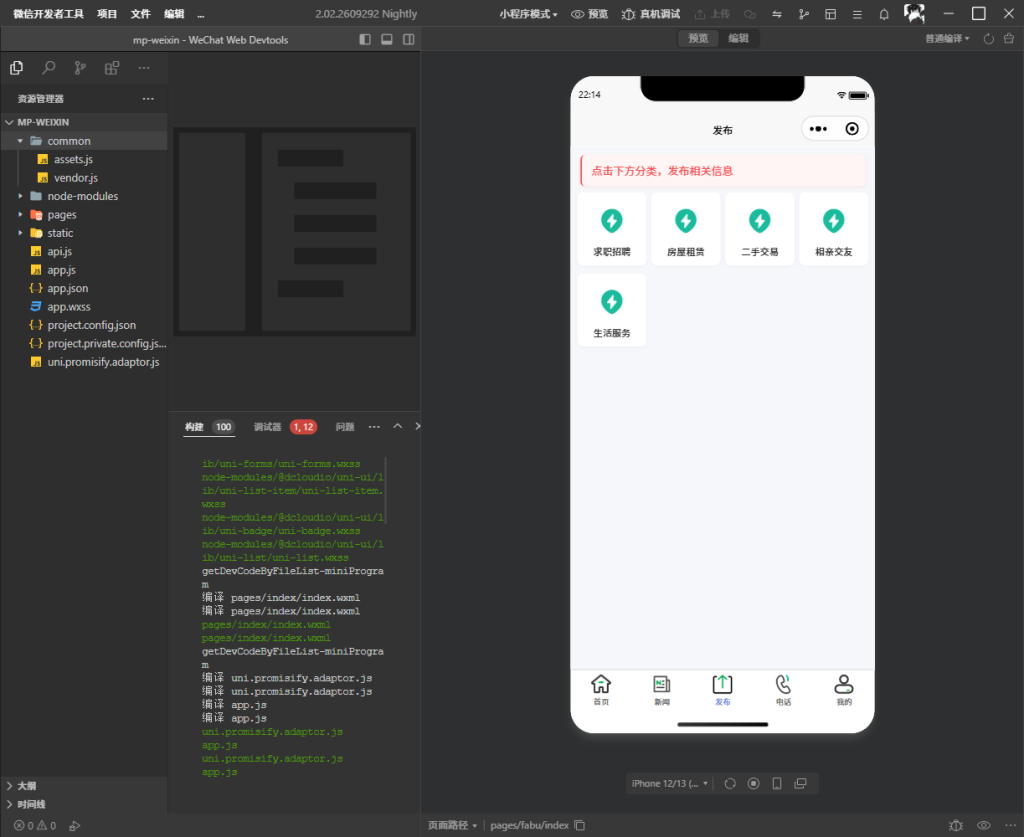Tap the 相亲交友 category card
Screen dimensions: 1024x837
(x=833, y=229)
